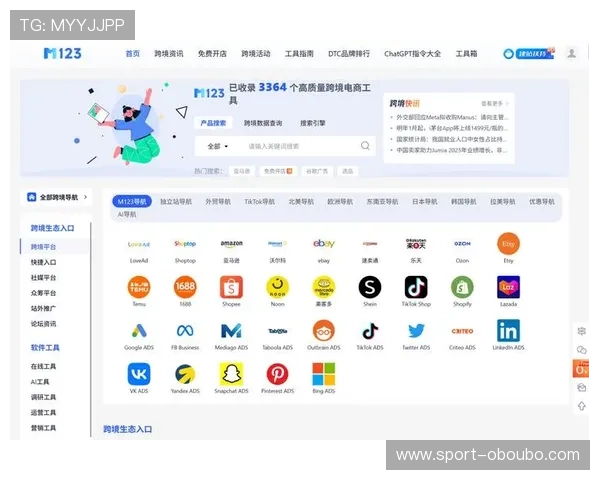Select the 跨境资讯 nav item

169,54
